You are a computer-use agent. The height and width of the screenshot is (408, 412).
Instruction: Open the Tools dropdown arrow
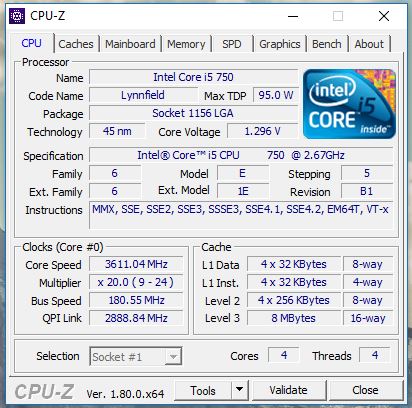tap(239, 389)
